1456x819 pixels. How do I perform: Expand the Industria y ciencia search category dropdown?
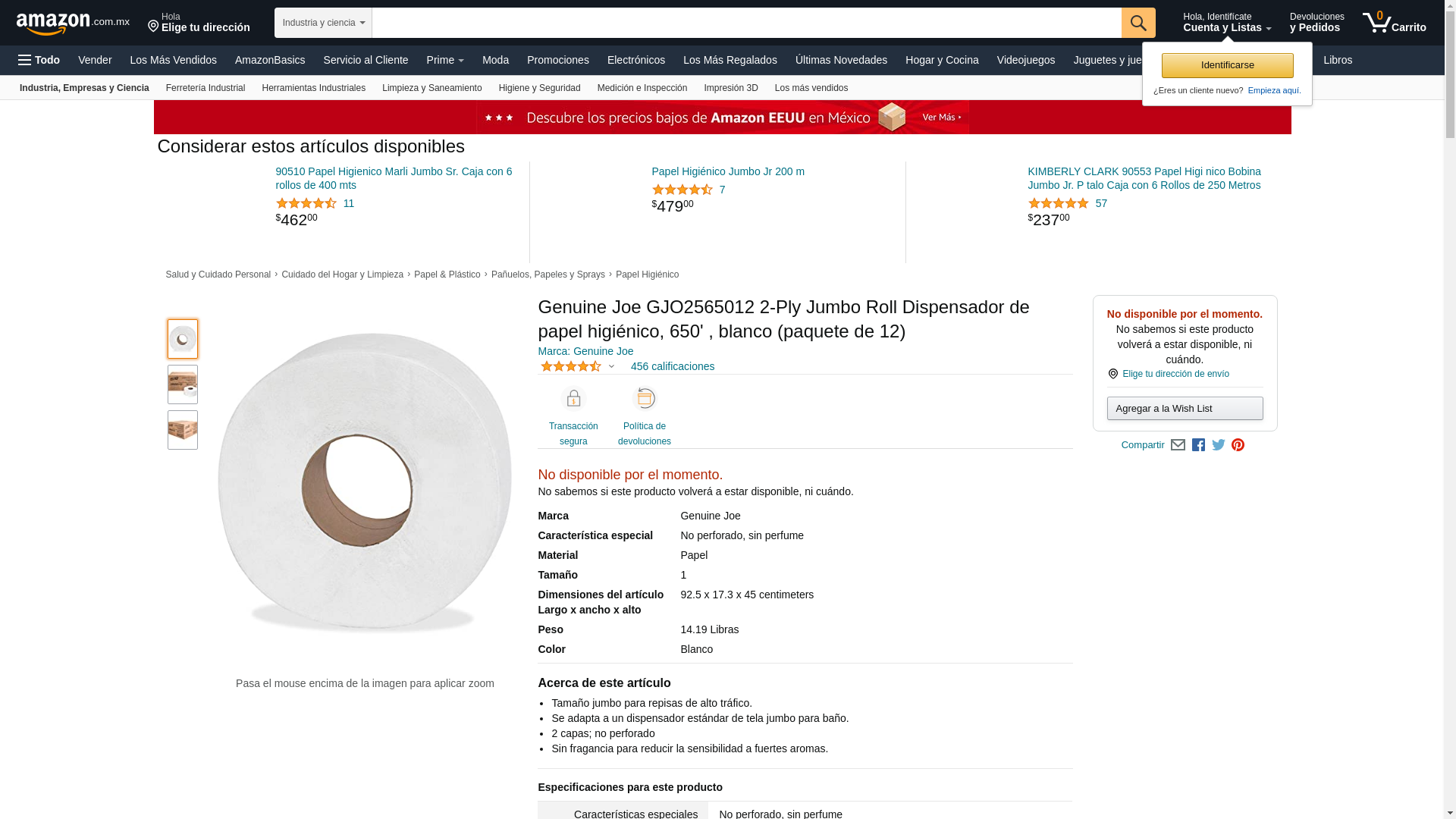[x=323, y=23]
